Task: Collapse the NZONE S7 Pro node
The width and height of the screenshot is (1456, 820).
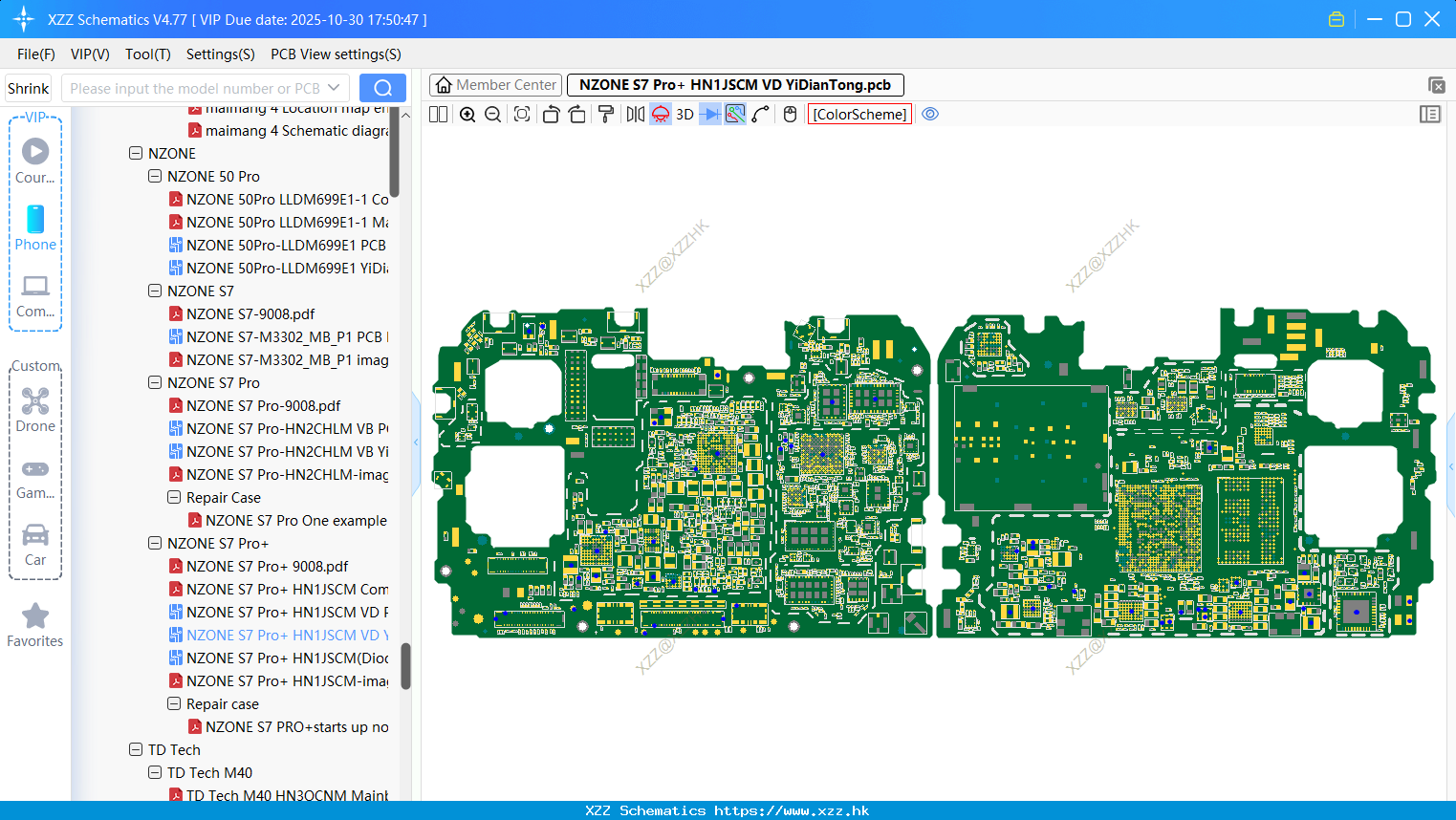Action: pyautogui.click(x=155, y=382)
